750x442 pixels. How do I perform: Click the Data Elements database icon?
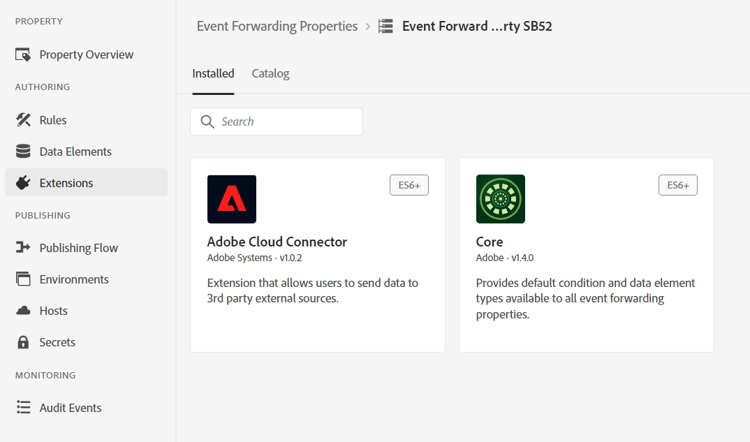coord(23,151)
